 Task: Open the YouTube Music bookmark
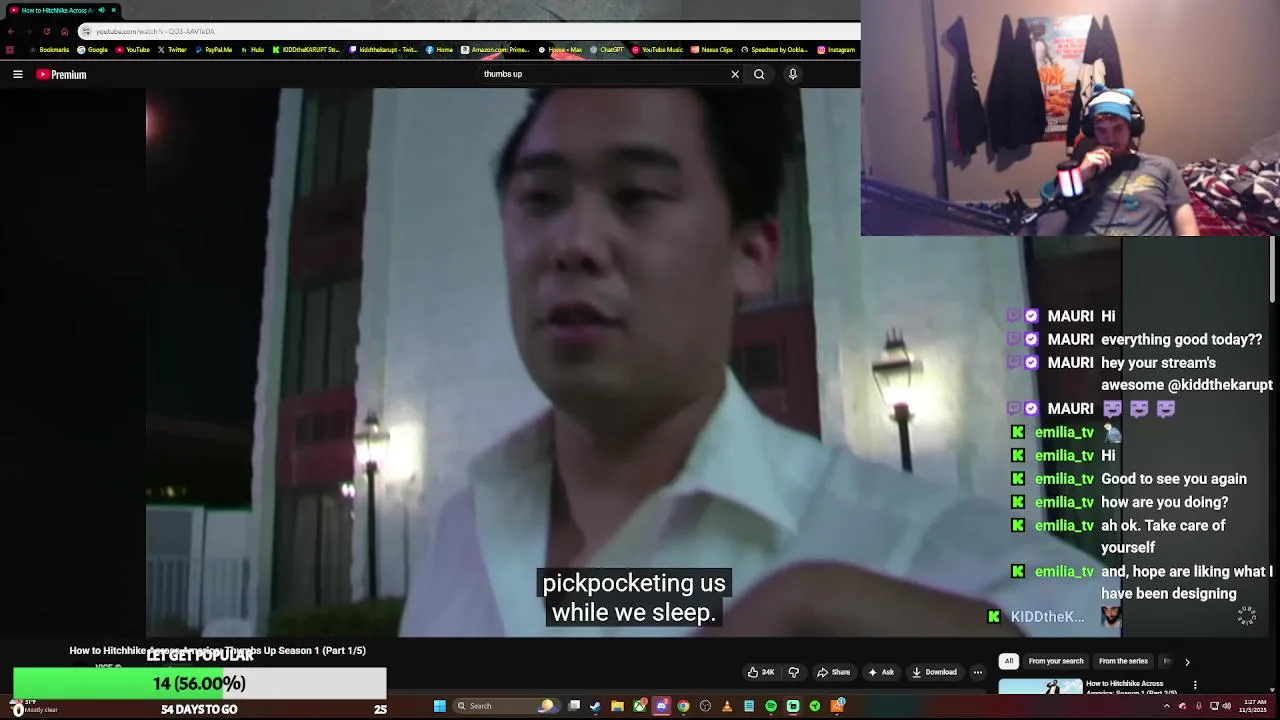click(x=657, y=50)
